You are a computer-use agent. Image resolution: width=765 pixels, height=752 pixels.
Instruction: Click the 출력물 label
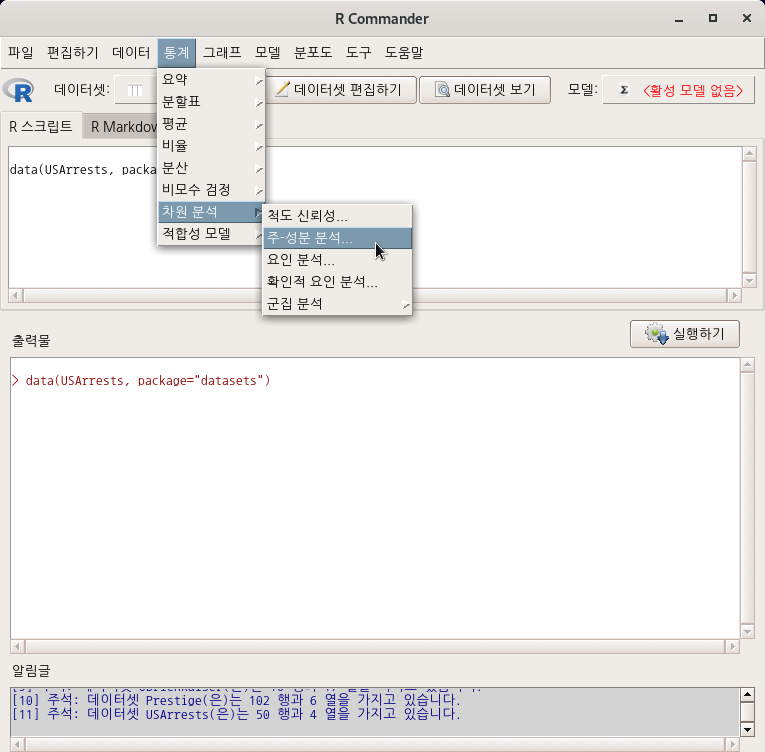coord(31,341)
